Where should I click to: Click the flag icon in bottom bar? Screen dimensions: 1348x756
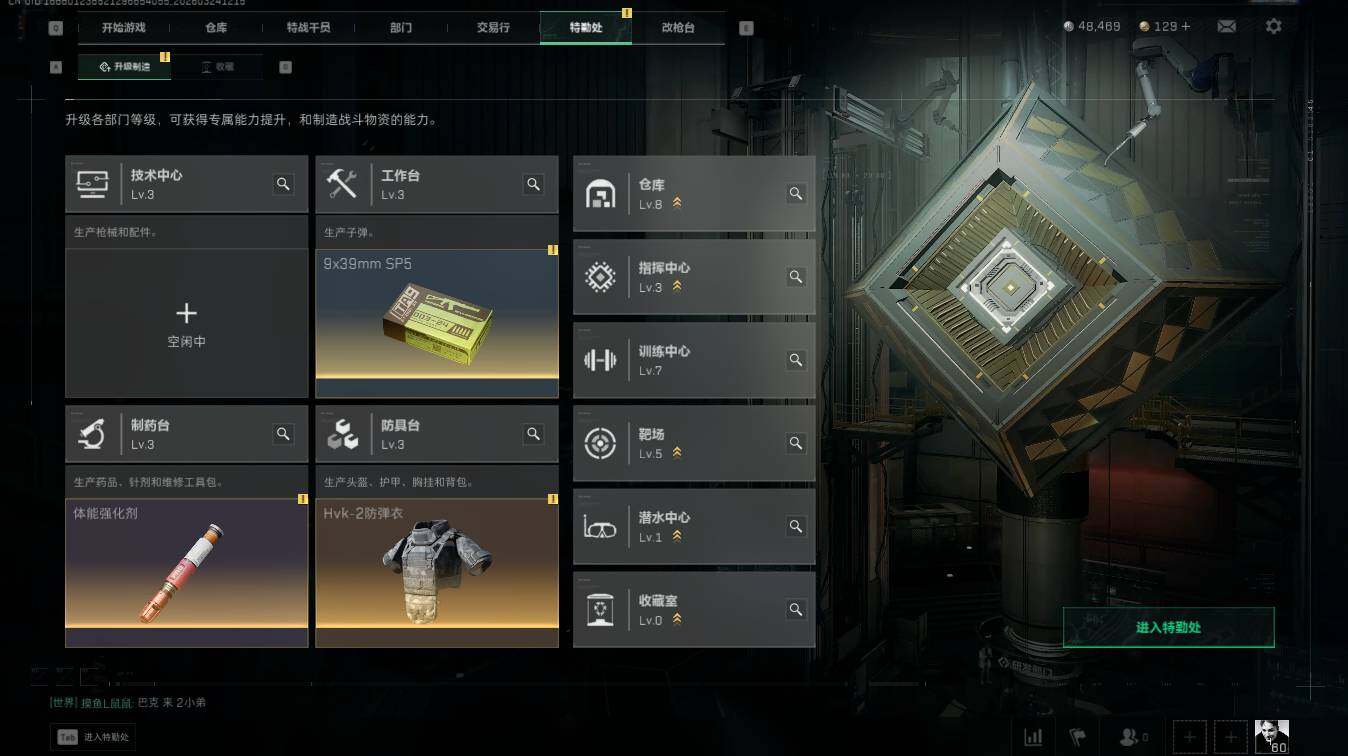(1077, 738)
